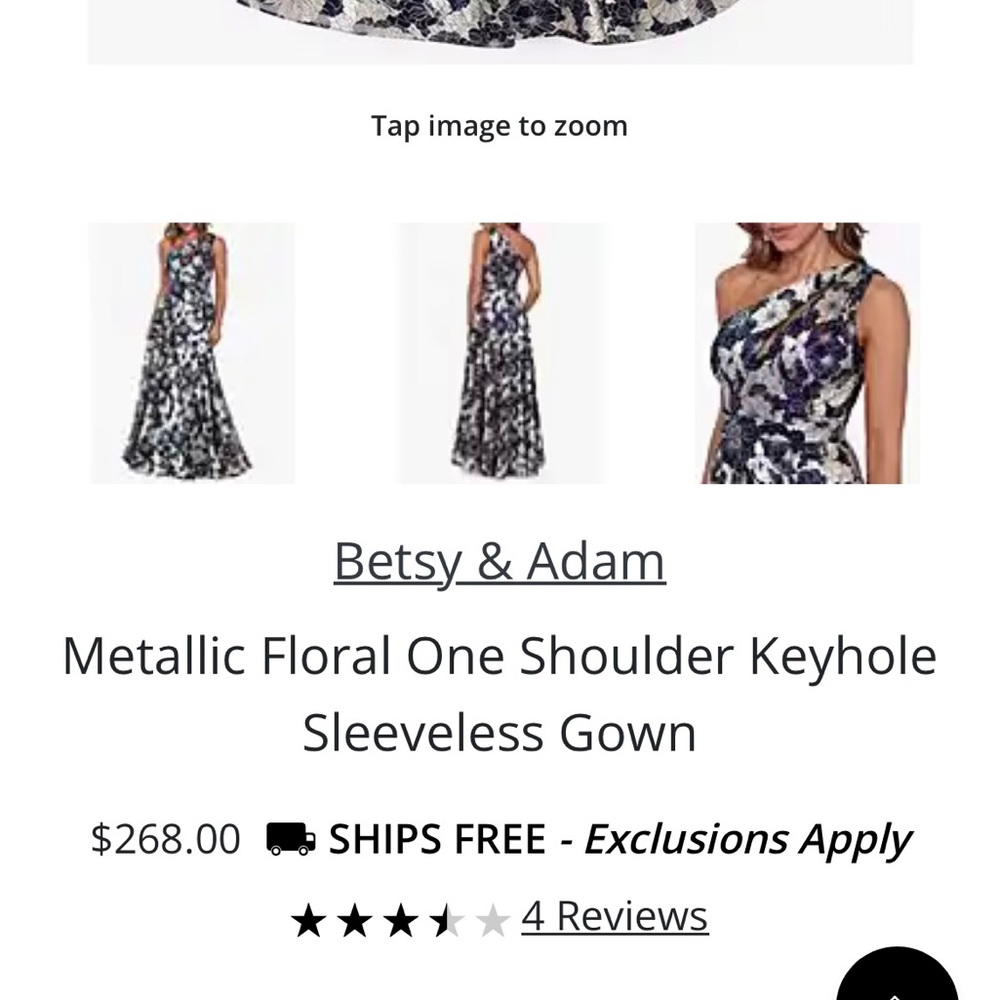Select the empty gray fifth star

tap(494, 913)
